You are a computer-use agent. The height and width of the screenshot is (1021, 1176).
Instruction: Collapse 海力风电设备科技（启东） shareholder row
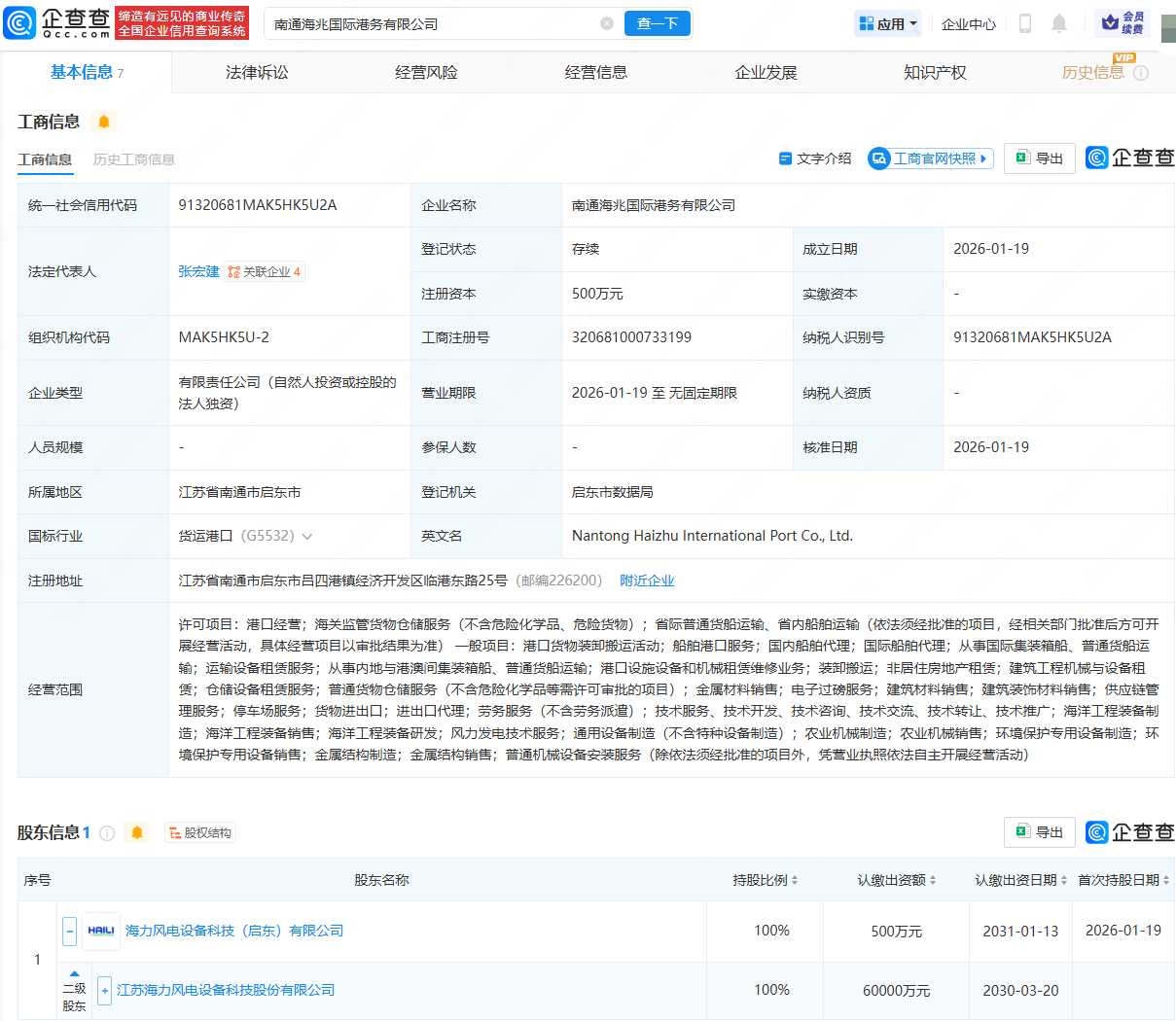pos(69,932)
